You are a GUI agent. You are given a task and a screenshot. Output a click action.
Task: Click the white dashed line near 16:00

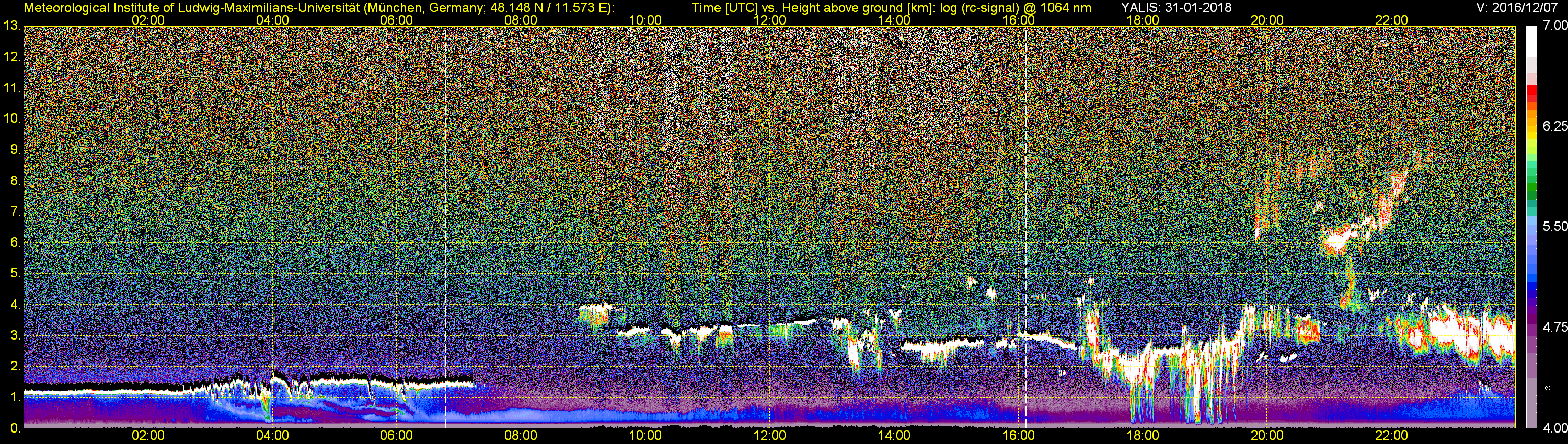point(1025,226)
